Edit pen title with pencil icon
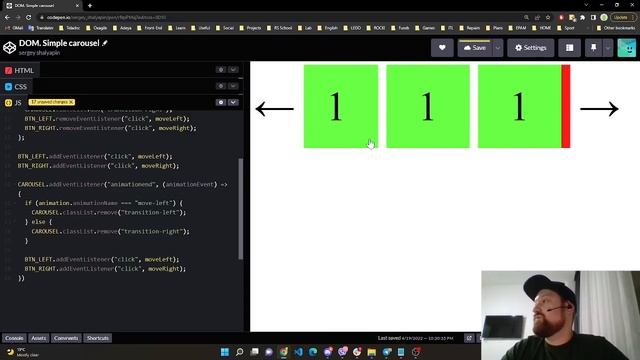Viewport: 640px width, 360px height. (105, 43)
